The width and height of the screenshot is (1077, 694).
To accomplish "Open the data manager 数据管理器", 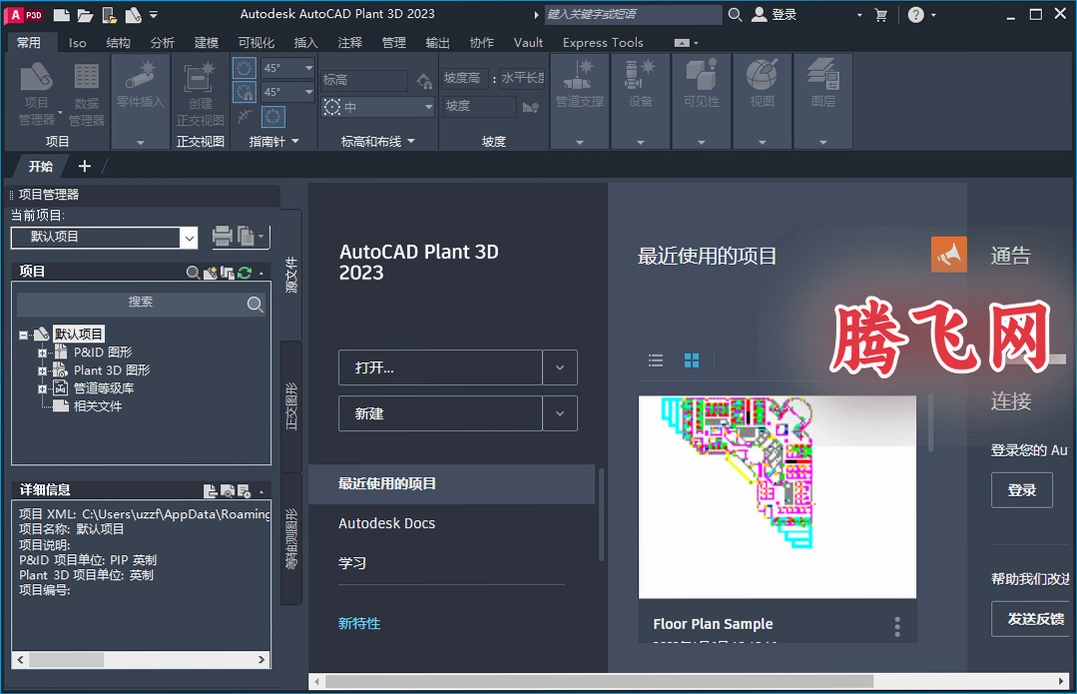I will [x=87, y=94].
